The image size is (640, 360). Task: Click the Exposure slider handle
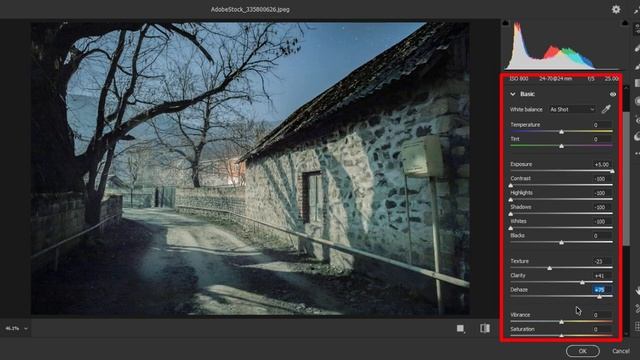tap(612, 171)
